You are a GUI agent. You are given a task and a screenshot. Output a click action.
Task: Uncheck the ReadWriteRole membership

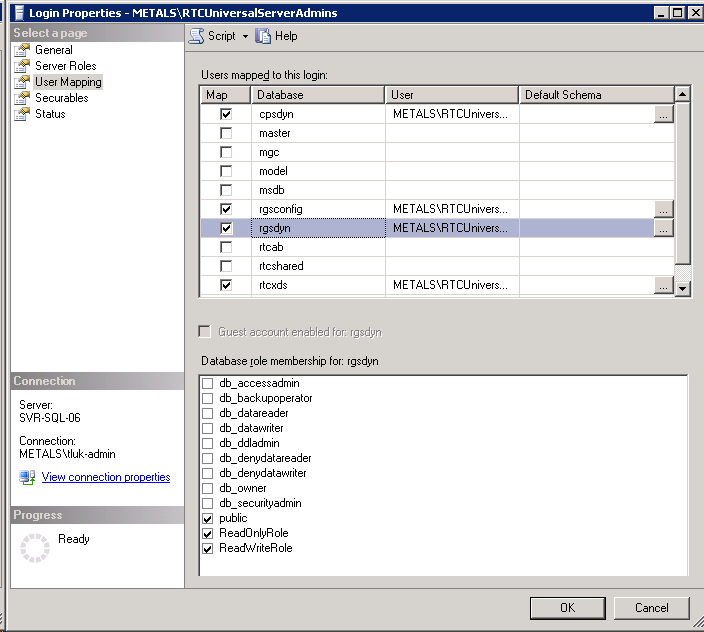[x=208, y=549]
